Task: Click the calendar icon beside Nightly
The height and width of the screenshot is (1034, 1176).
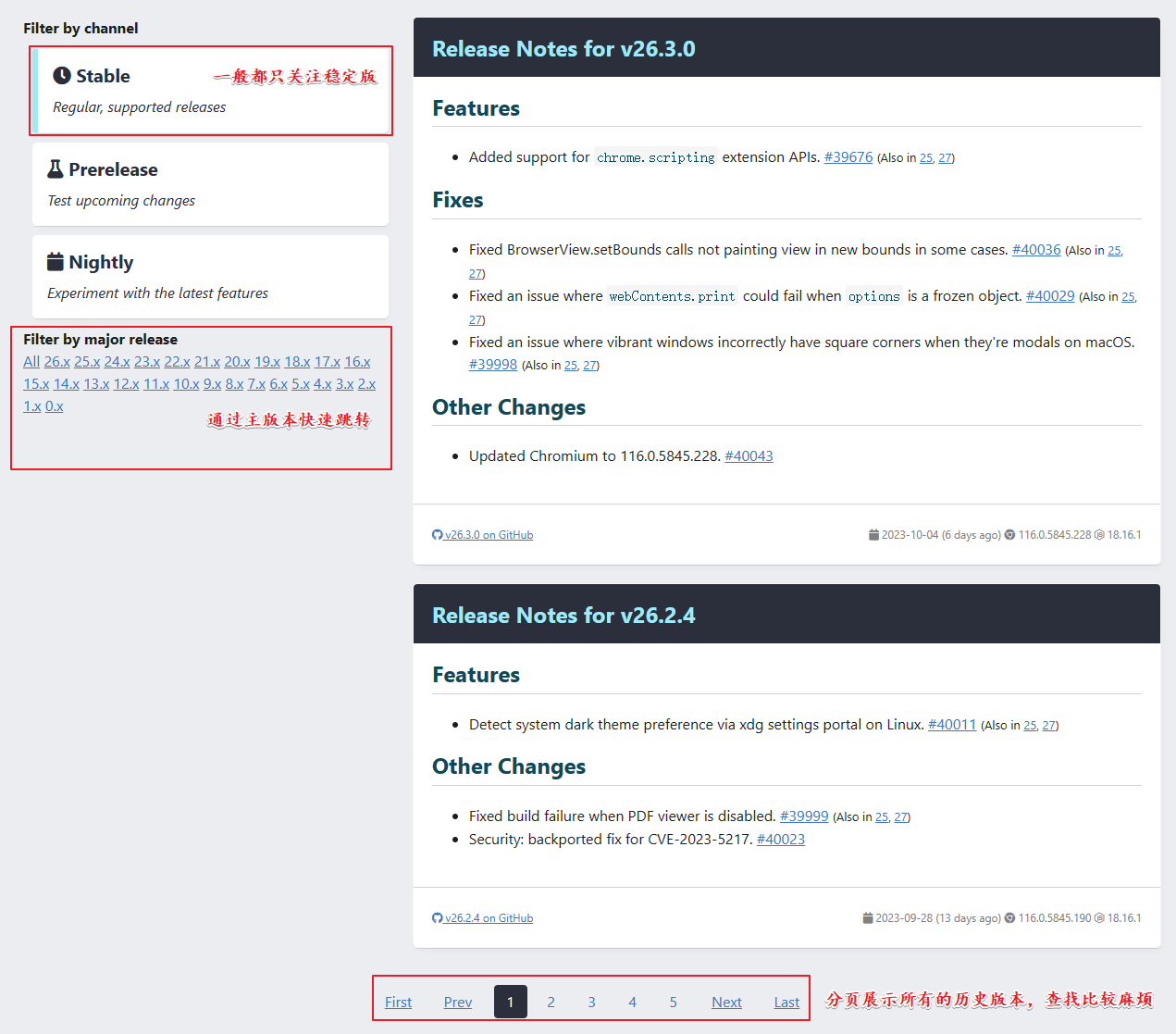Action: coord(56,262)
